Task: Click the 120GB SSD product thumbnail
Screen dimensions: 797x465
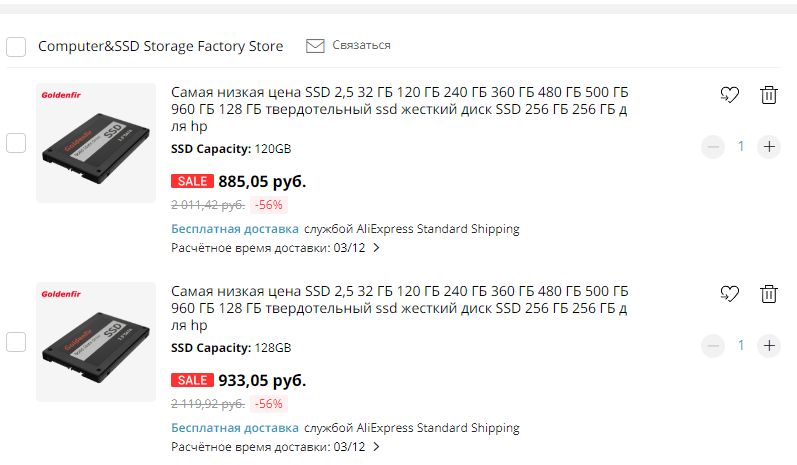Action: tap(96, 143)
